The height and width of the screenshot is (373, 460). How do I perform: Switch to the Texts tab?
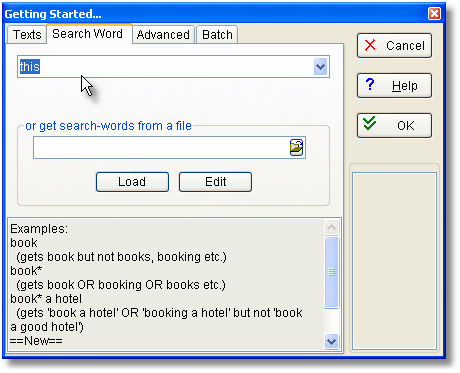(27, 35)
